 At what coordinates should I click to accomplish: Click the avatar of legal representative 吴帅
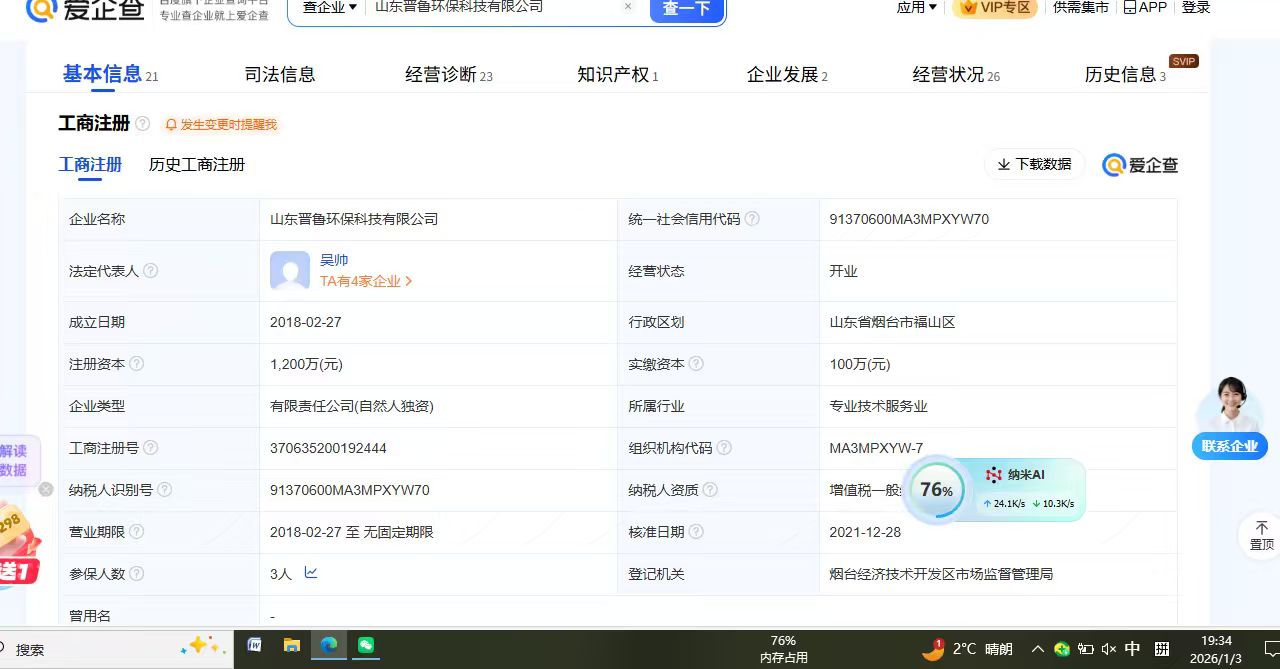coord(290,271)
